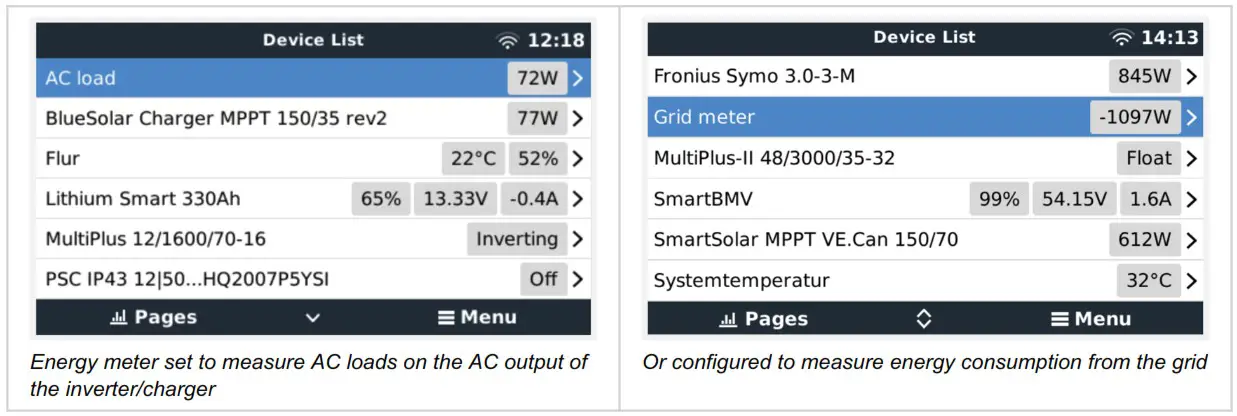Open Menu in left device list
This screenshot has width=1237, height=416.
477,318
